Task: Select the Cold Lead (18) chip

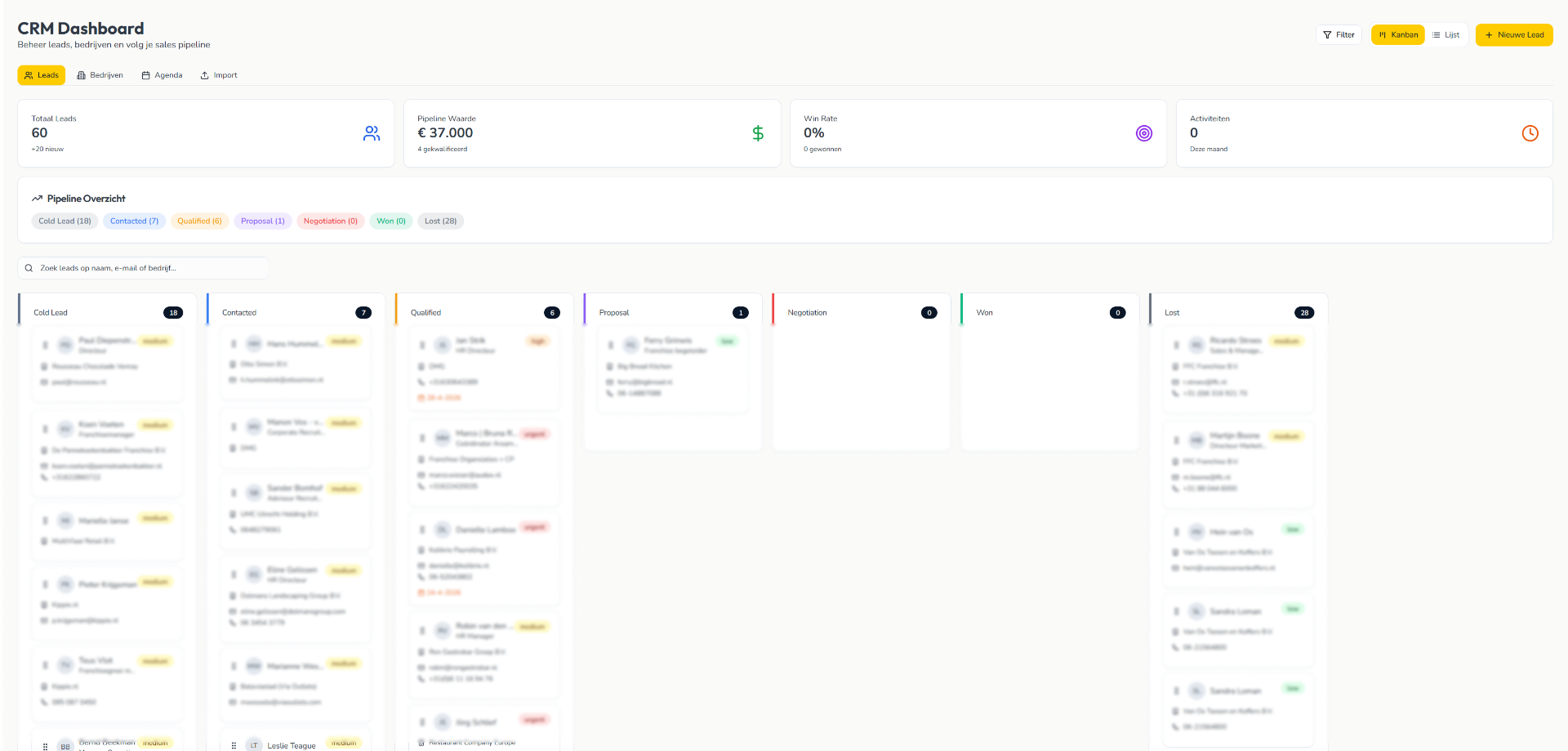Action: pyautogui.click(x=65, y=221)
